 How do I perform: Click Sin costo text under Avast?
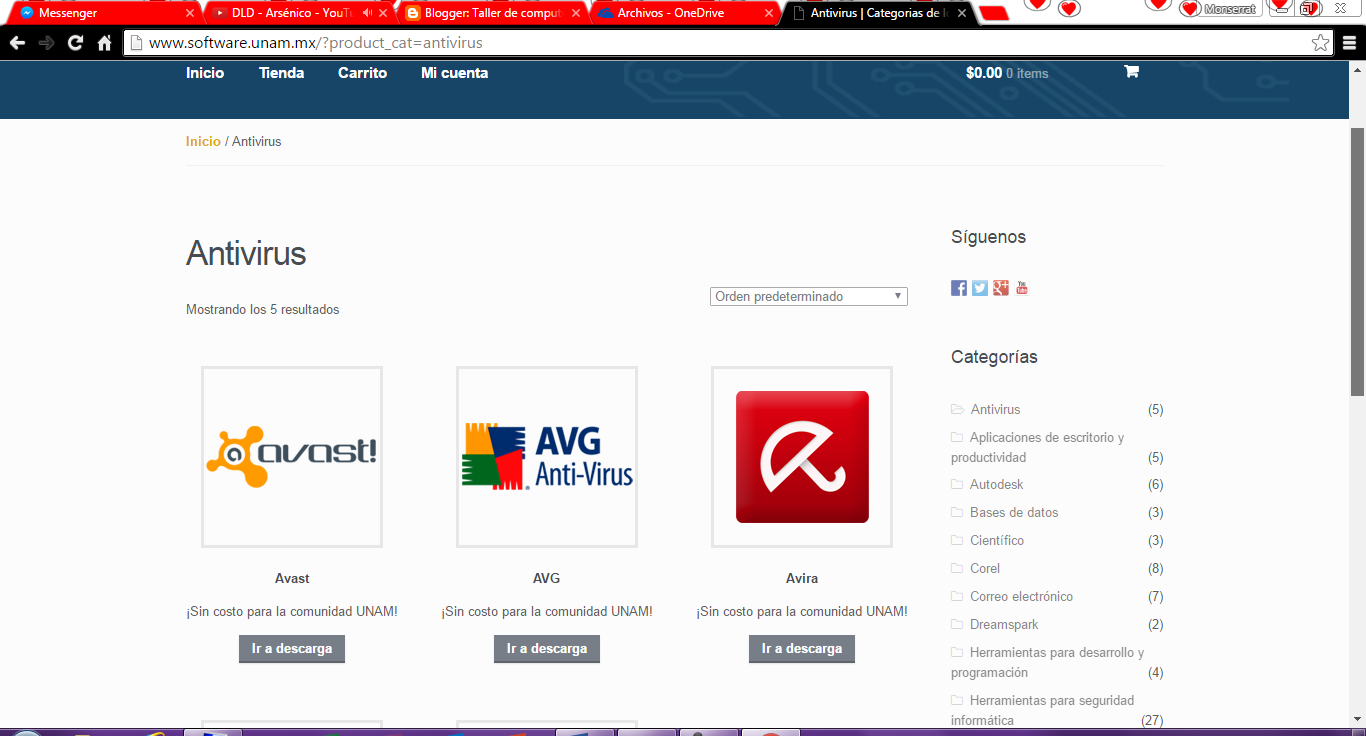click(x=292, y=611)
